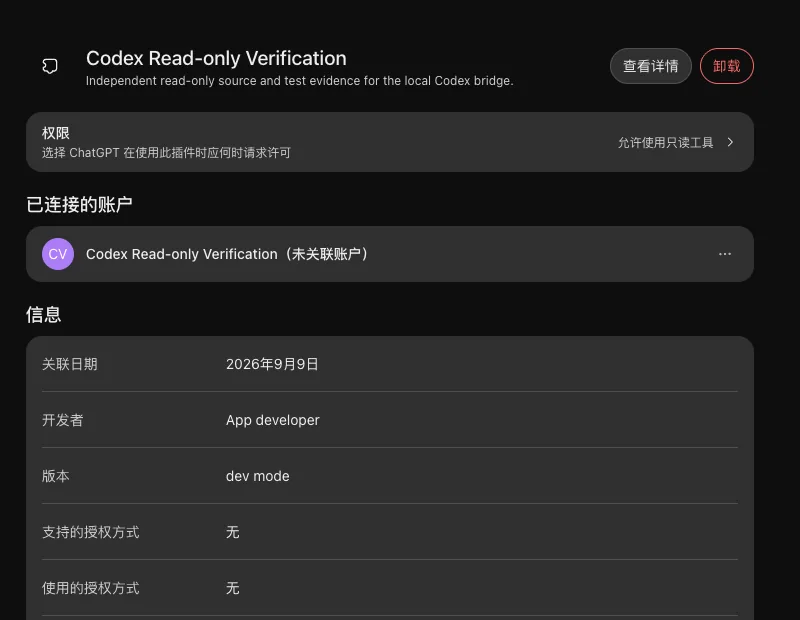Open the 允许使用只读工具 permission setting

coord(665,142)
